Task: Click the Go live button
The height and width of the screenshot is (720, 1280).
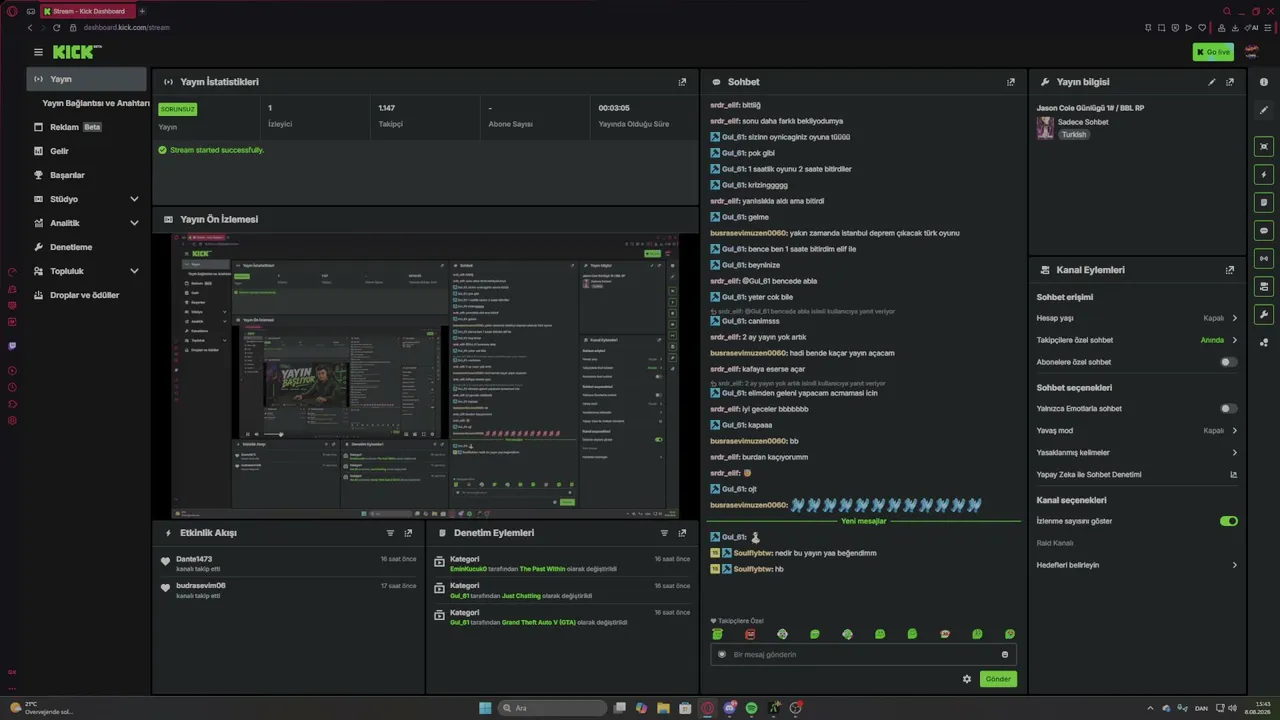Action: 1213,52
